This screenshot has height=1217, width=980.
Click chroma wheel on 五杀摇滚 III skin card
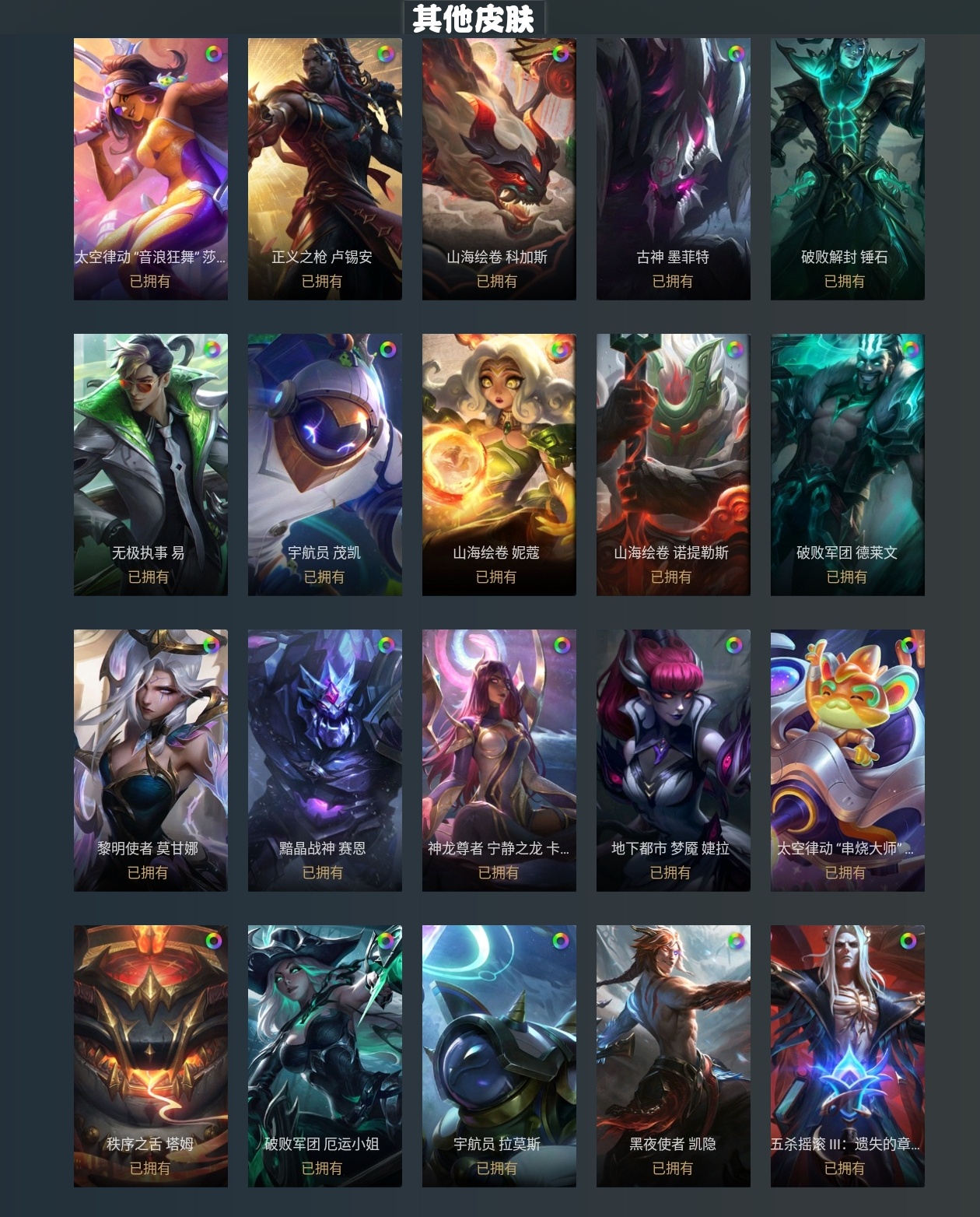click(x=908, y=941)
